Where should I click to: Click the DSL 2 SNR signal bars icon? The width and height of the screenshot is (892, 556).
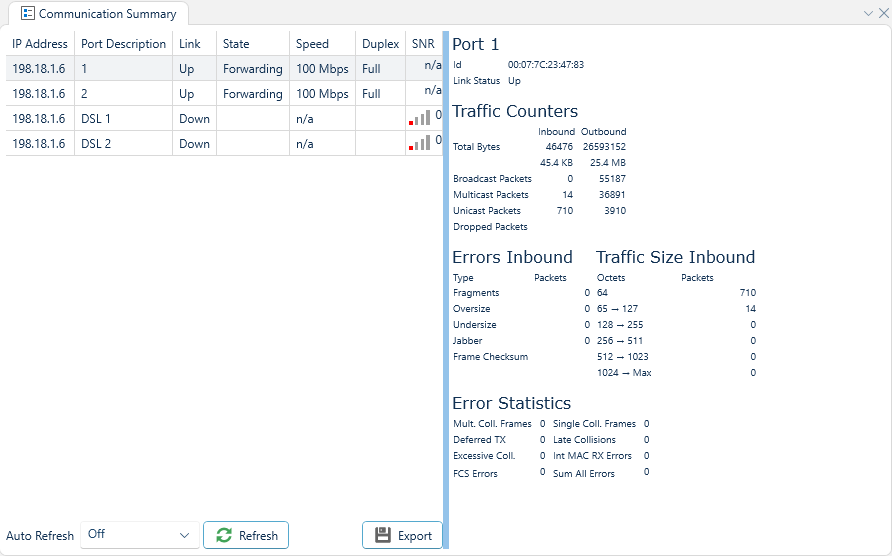(x=420, y=143)
